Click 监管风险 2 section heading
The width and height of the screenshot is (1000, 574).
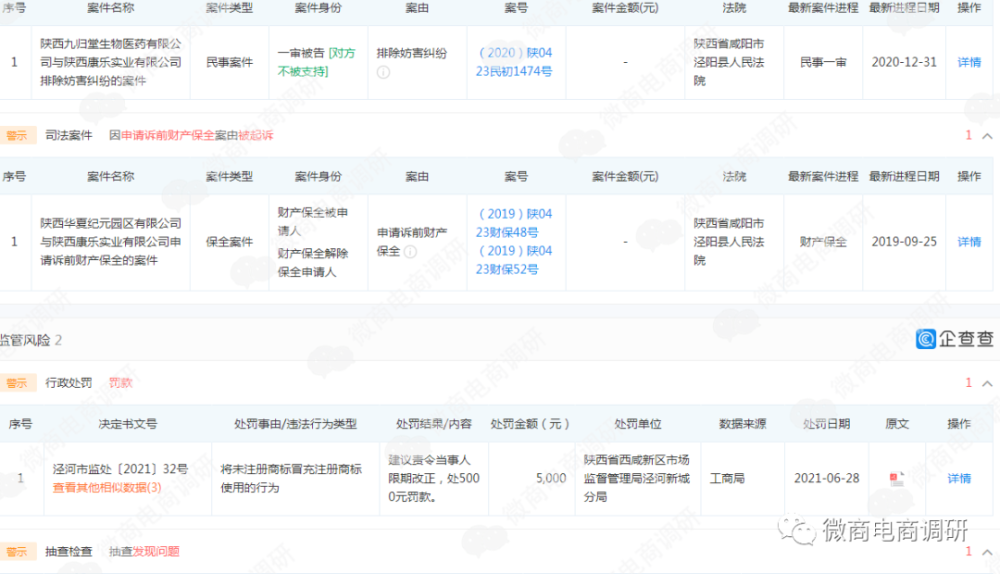[31, 340]
